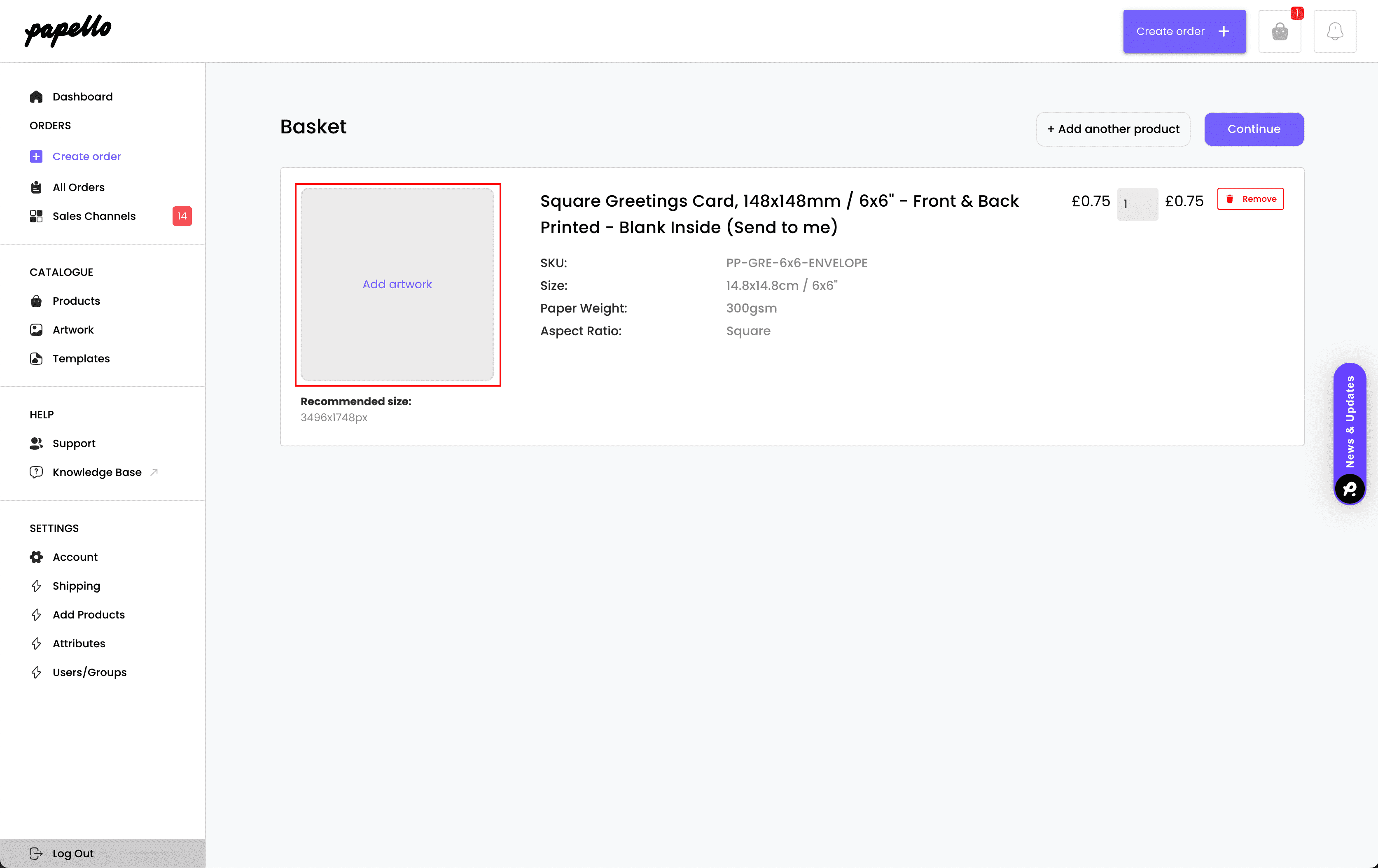The width and height of the screenshot is (1378, 868).
Task: Click the plus icon in Create order button
Action: pos(1224,31)
